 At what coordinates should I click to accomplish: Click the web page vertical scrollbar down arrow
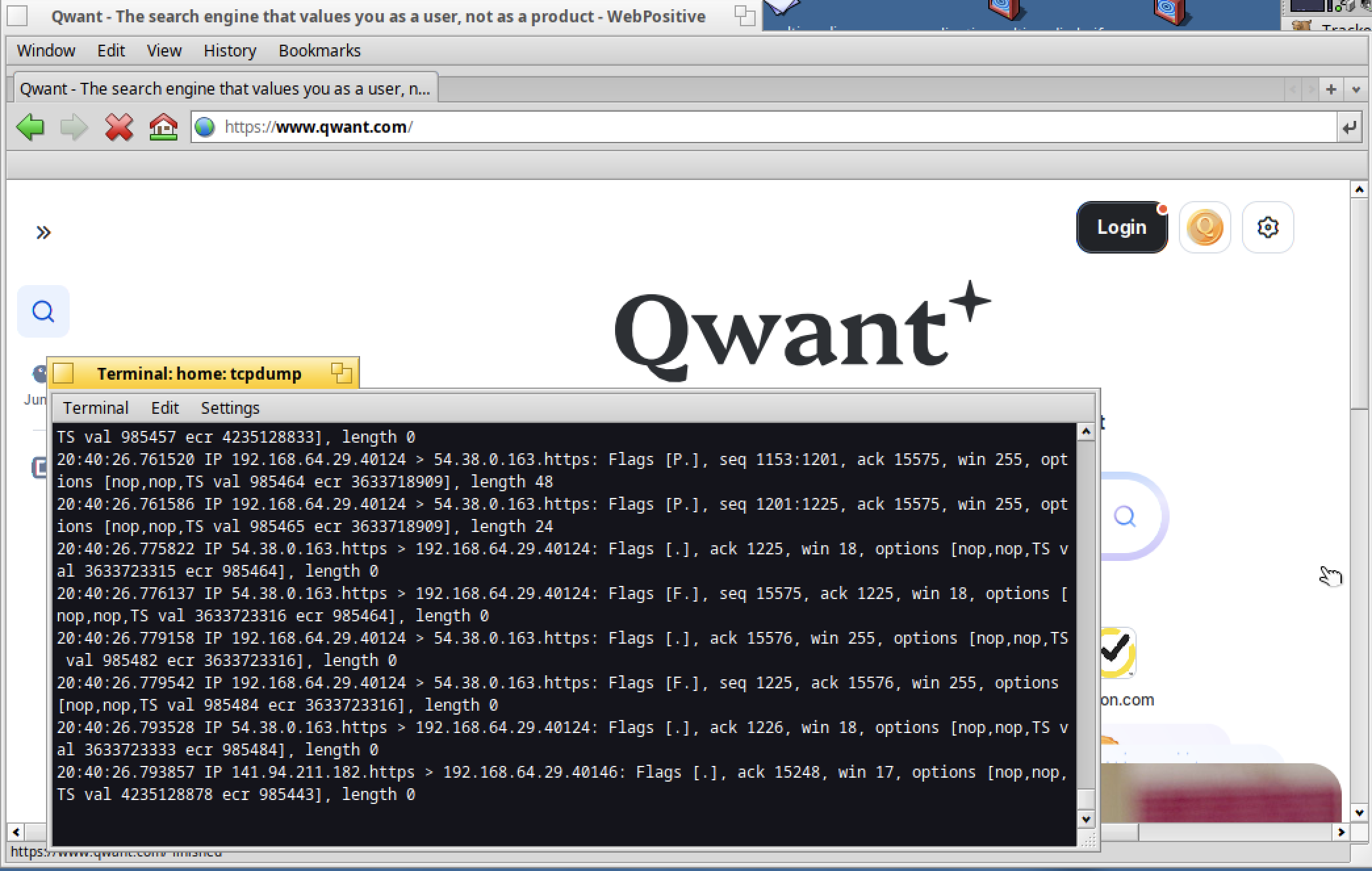[1359, 813]
